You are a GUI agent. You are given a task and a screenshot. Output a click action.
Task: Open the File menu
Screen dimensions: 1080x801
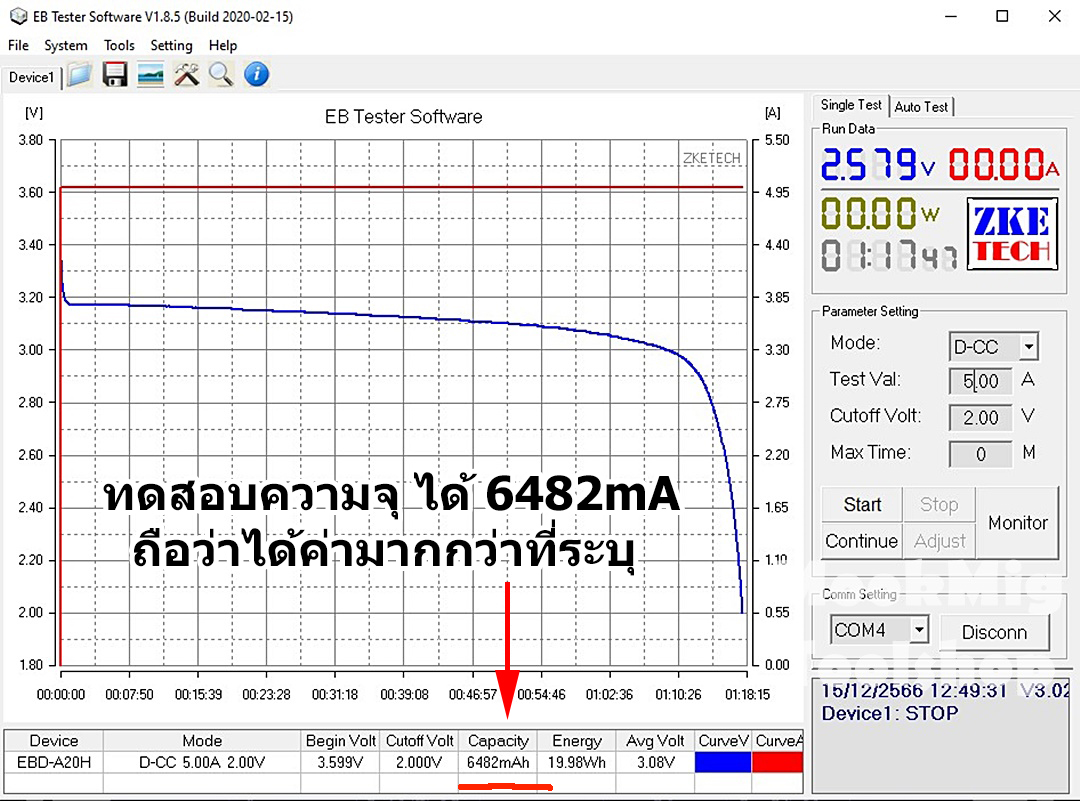point(17,45)
